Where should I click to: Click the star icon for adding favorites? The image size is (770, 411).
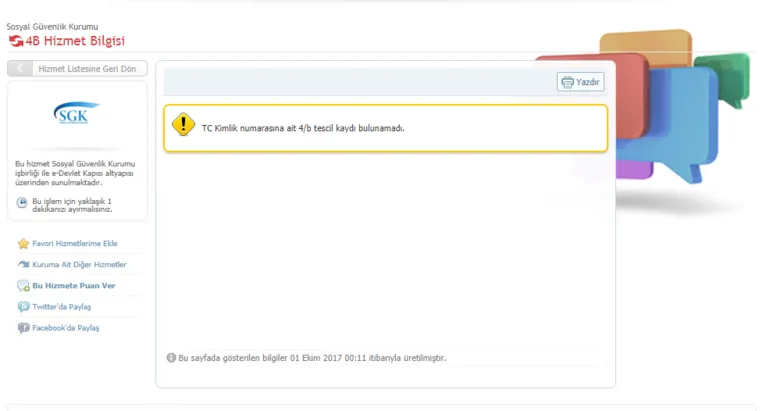point(23,243)
